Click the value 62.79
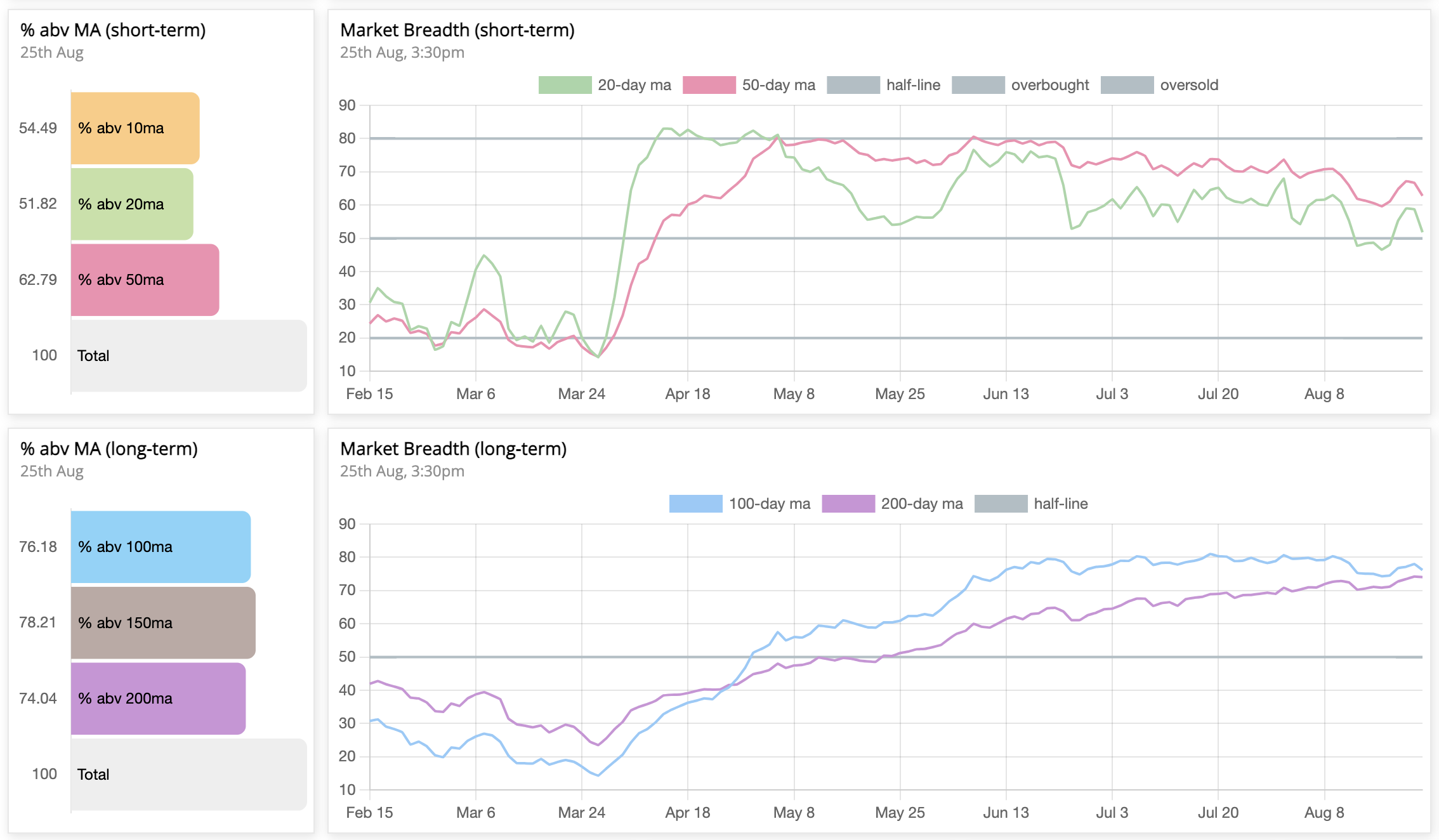Viewport: 1439px width, 840px height. pyautogui.click(x=38, y=280)
